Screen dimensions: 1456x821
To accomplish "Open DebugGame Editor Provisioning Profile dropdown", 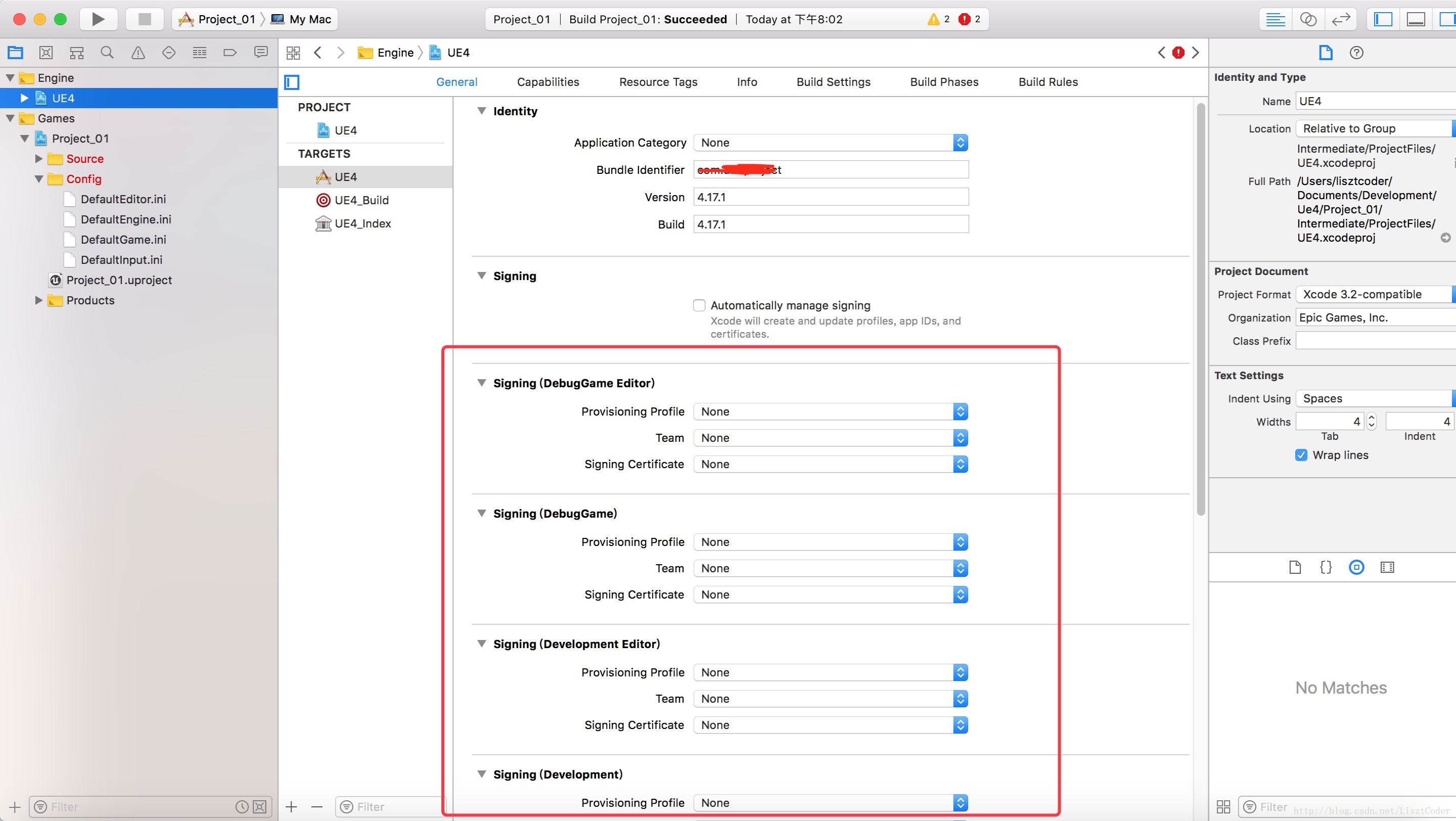I will (830, 412).
